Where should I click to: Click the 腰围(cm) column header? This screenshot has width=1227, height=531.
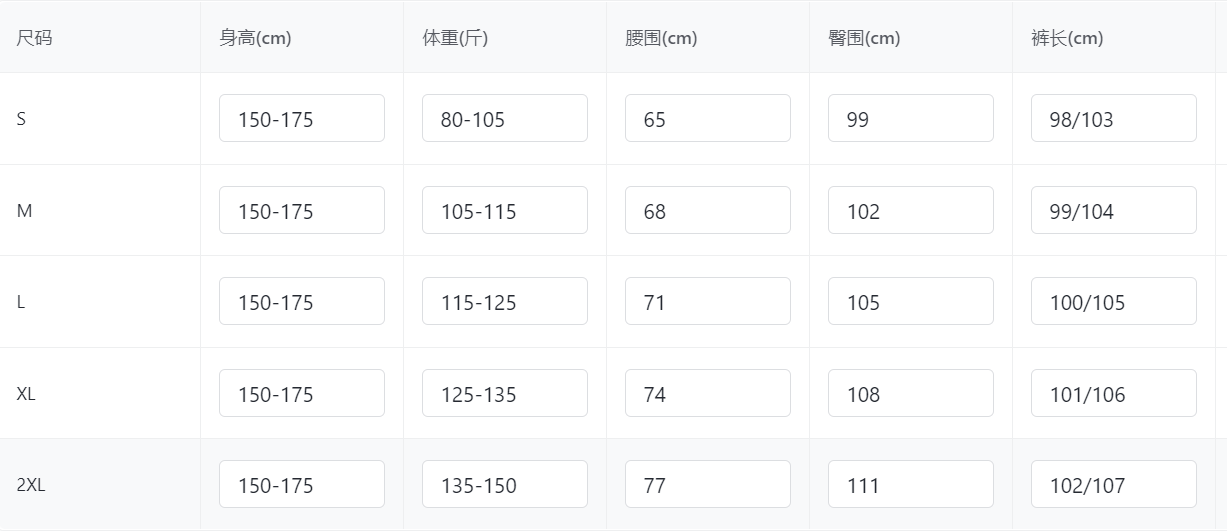661,38
